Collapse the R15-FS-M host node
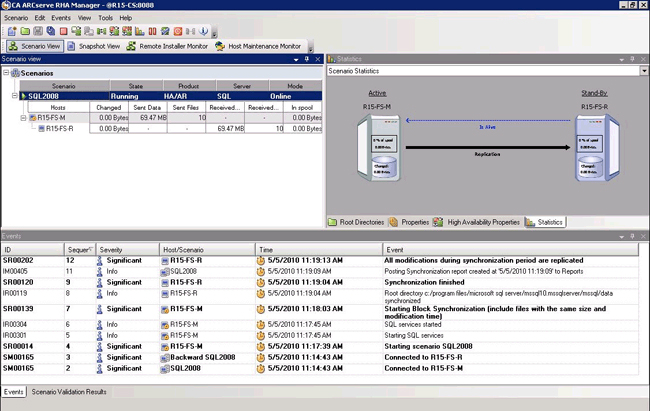 [x=24, y=118]
